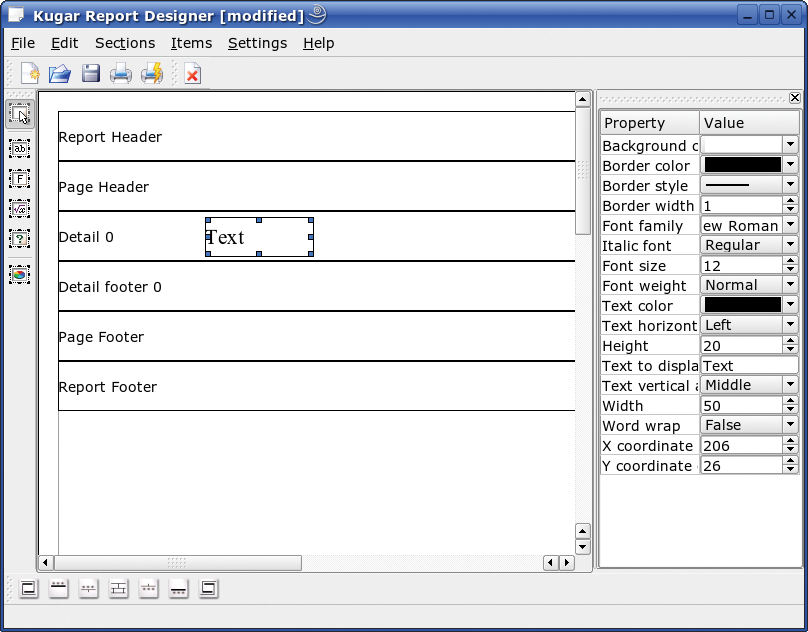Print the report using the printer icon
This screenshot has width=808, height=632.
[121, 73]
